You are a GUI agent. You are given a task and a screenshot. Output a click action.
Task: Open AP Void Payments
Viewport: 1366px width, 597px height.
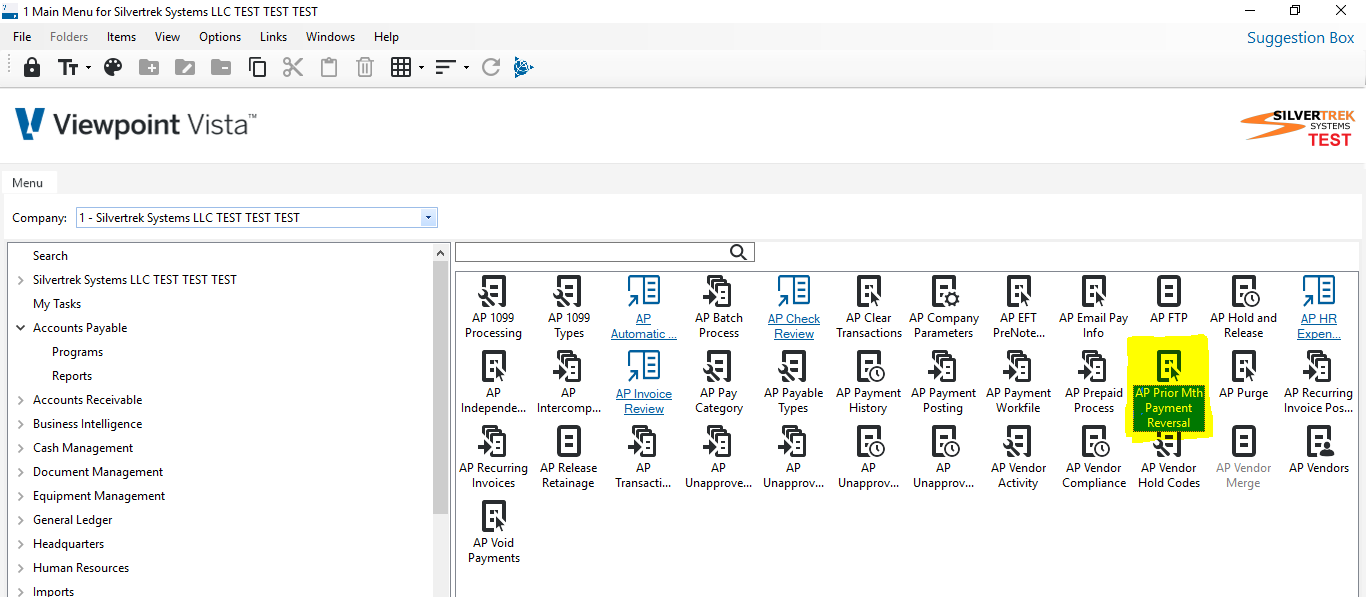(x=493, y=533)
